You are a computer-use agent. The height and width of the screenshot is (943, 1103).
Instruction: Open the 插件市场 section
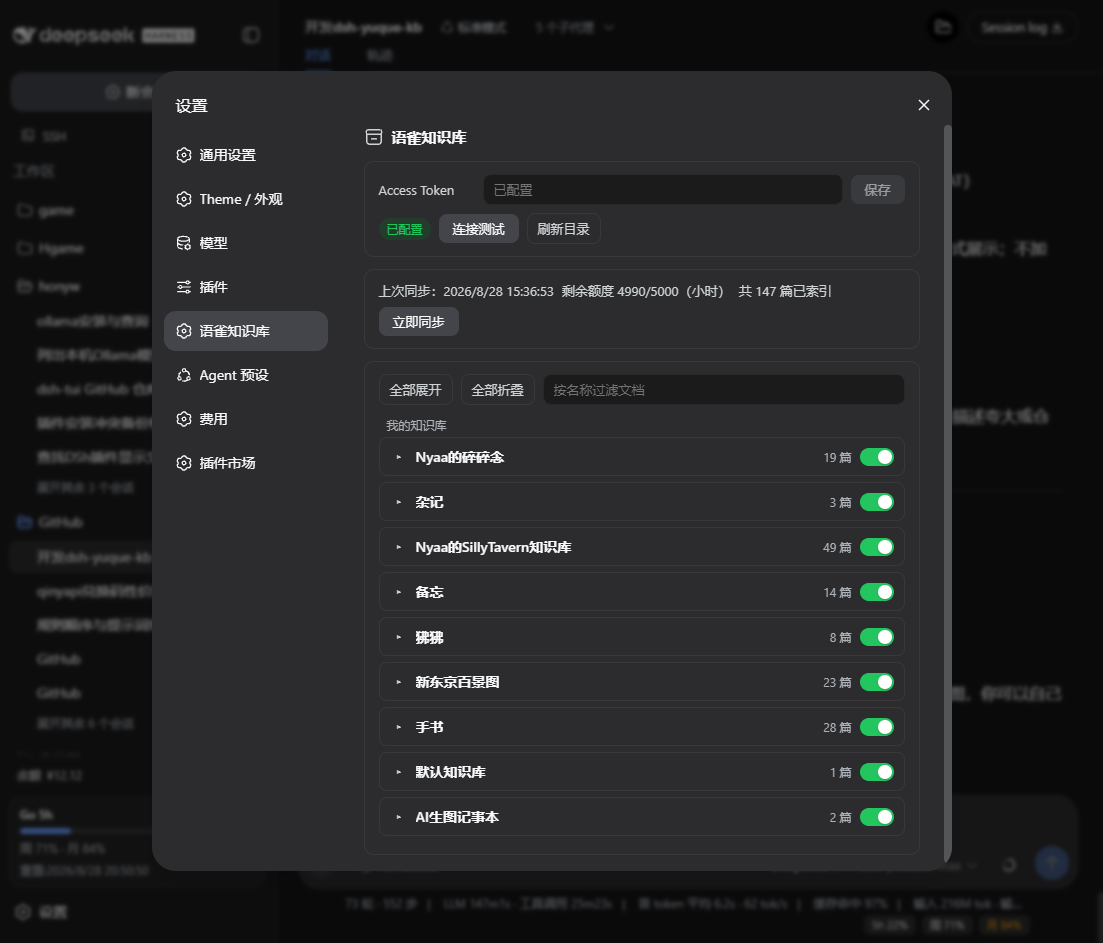coord(246,463)
